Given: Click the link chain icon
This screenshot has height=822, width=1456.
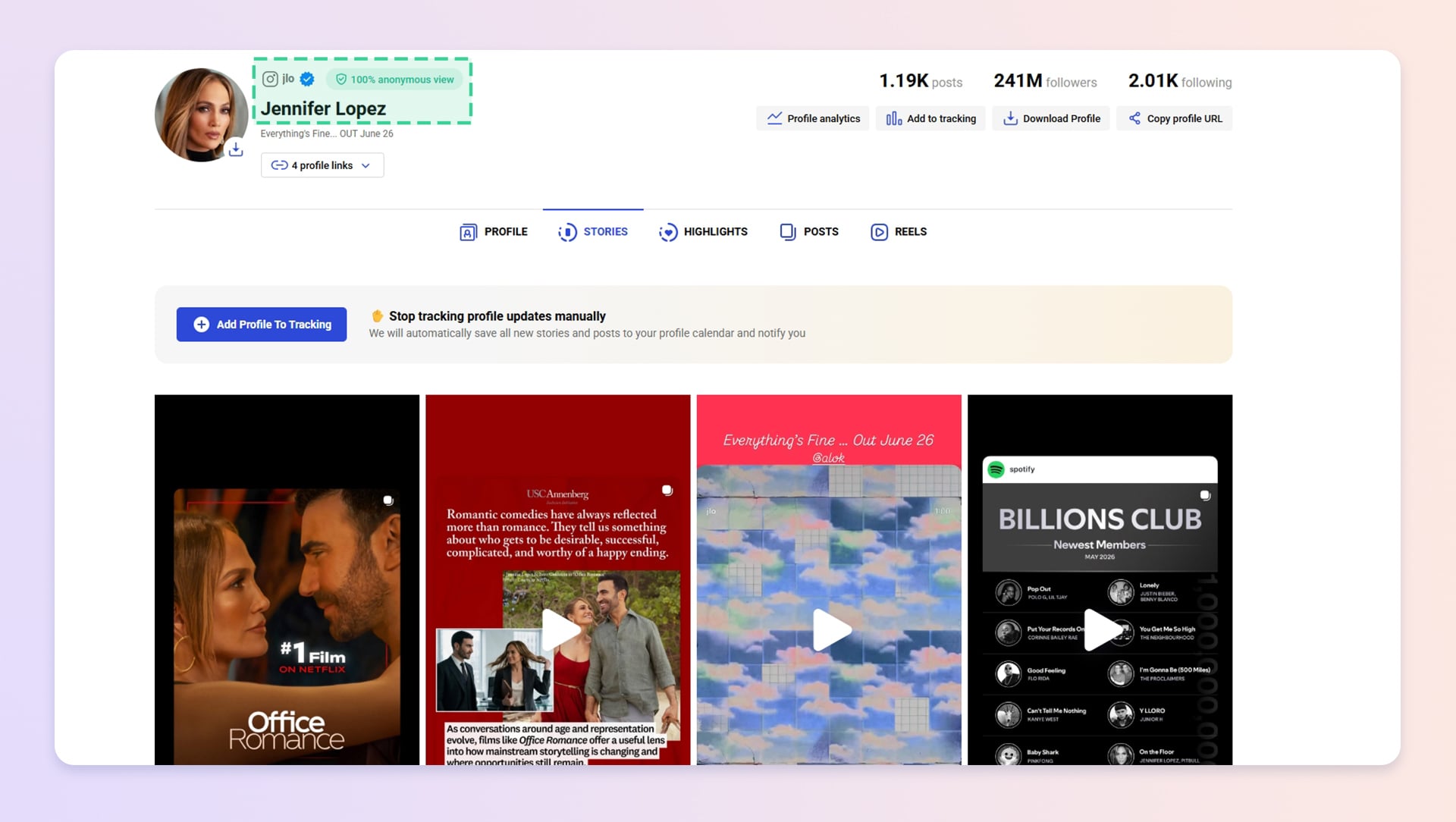Looking at the screenshot, I should click(x=279, y=165).
